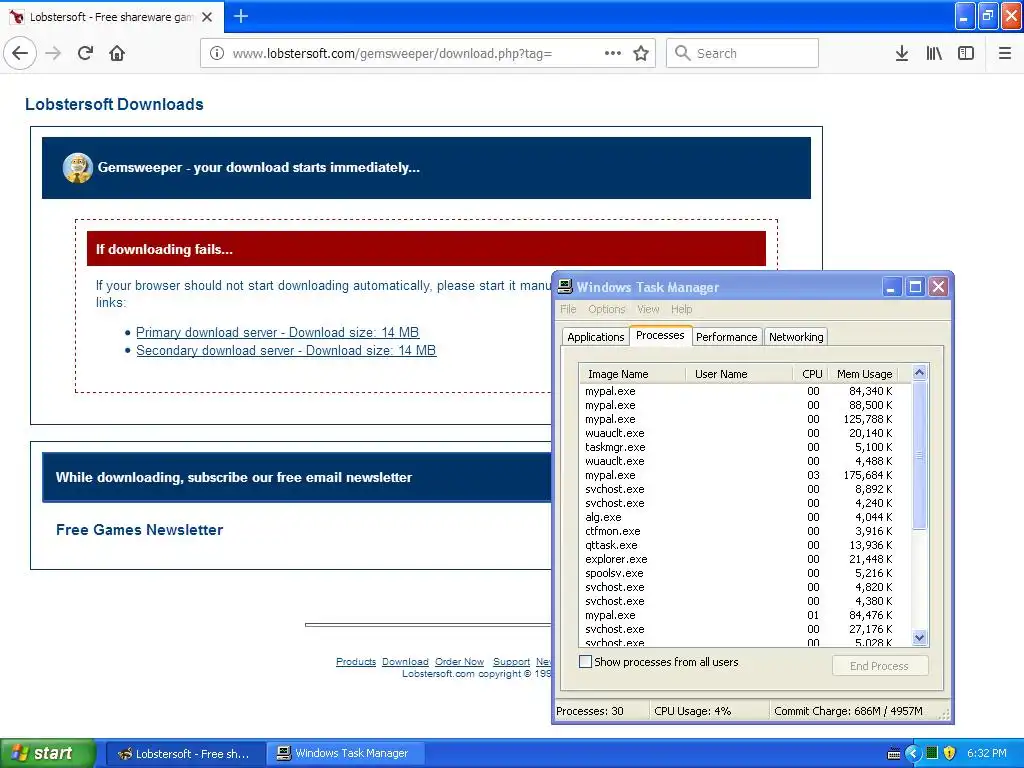Select ctfmon.exe process row
Image resolution: width=1024 pixels, height=768 pixels.
pos(744,532)
